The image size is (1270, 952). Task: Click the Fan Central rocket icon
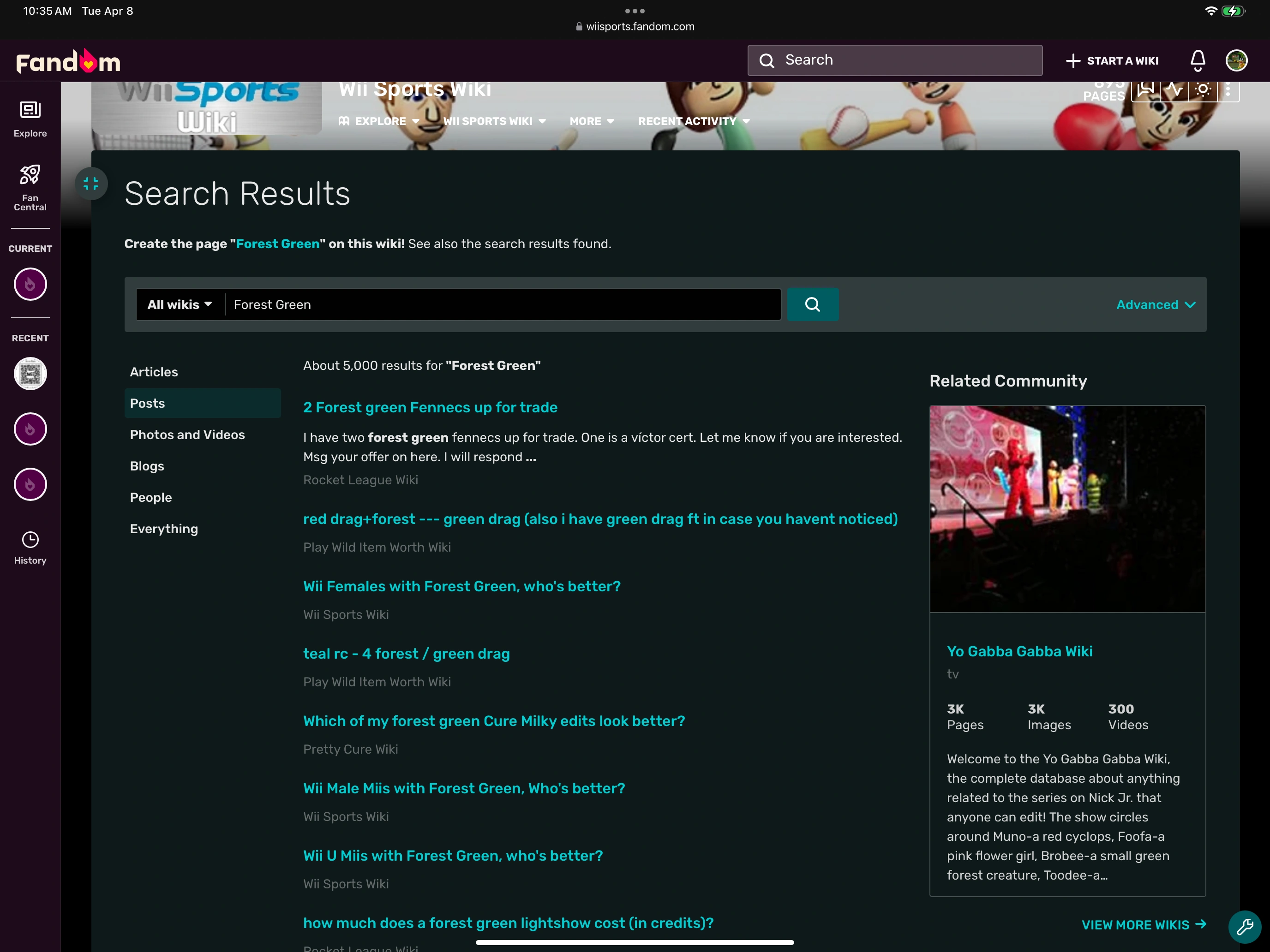click(x=30, y=175)
